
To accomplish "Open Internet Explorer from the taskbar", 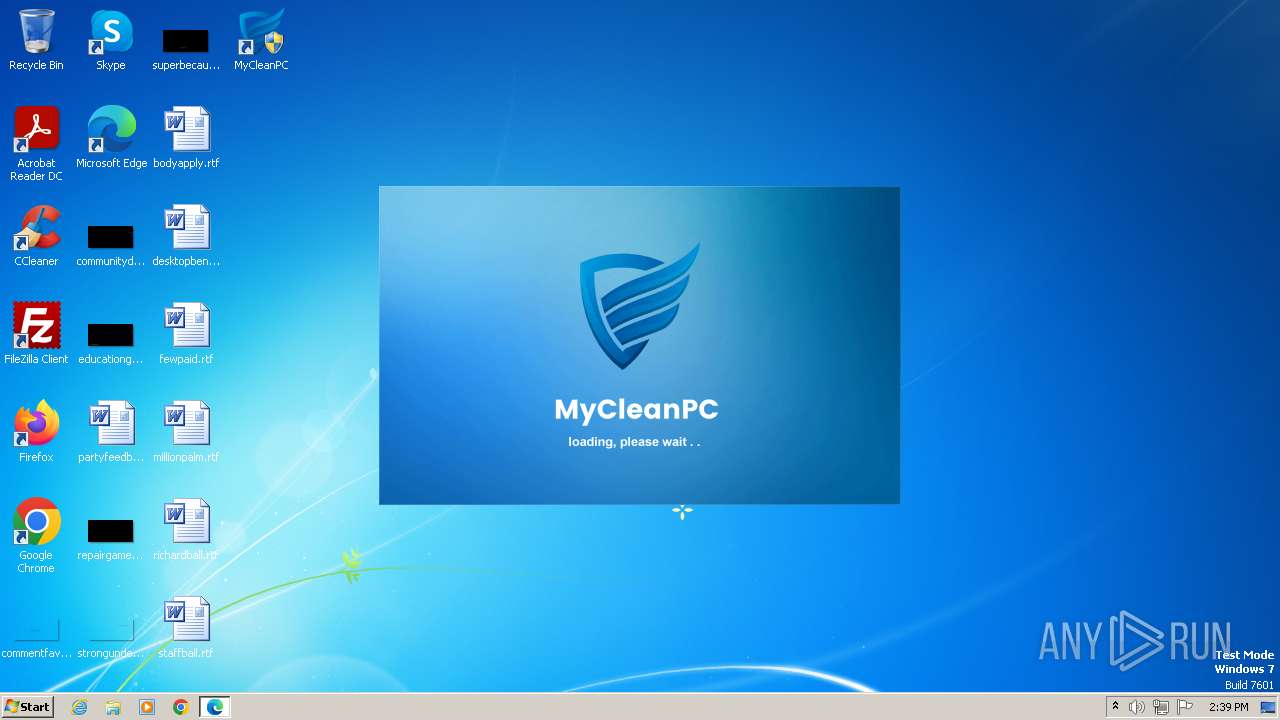I will pos(80,707).
